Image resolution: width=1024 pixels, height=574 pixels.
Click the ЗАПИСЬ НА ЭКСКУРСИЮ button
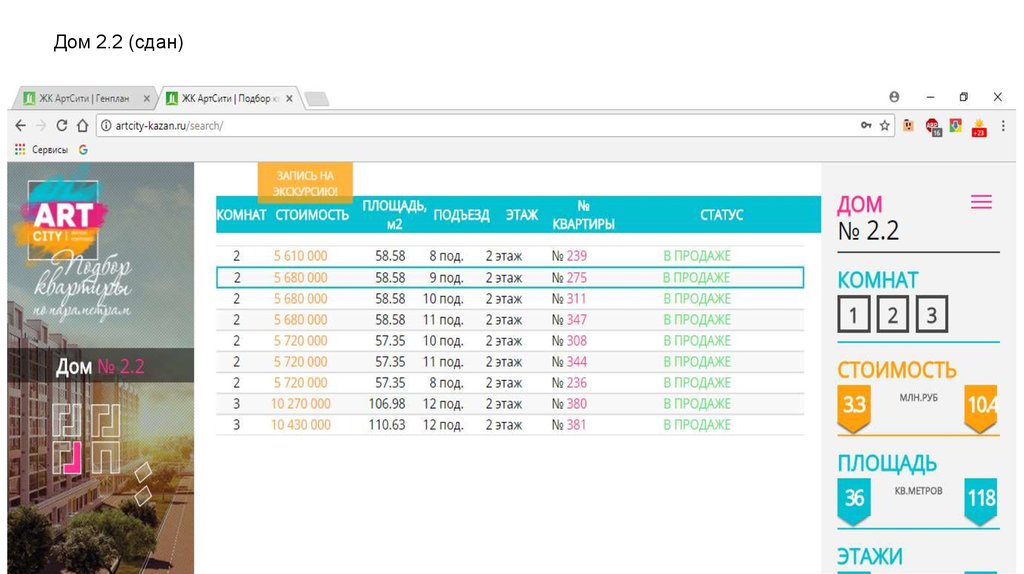[x=305, y=182]
